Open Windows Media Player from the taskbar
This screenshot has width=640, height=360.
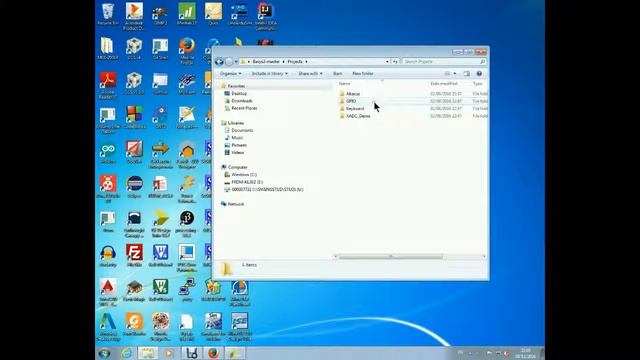point(169,353)
